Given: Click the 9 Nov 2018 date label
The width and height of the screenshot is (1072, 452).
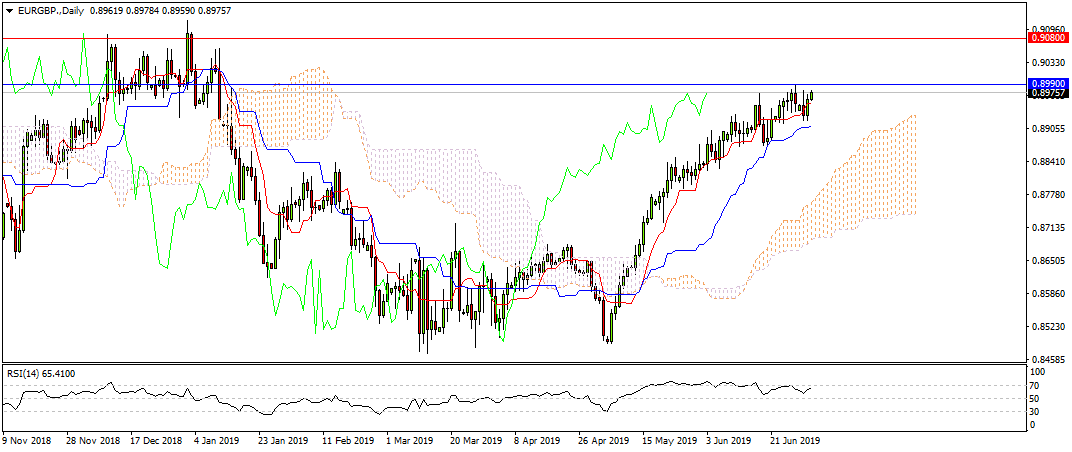Looking at the screenshot, I should [26, 439].
